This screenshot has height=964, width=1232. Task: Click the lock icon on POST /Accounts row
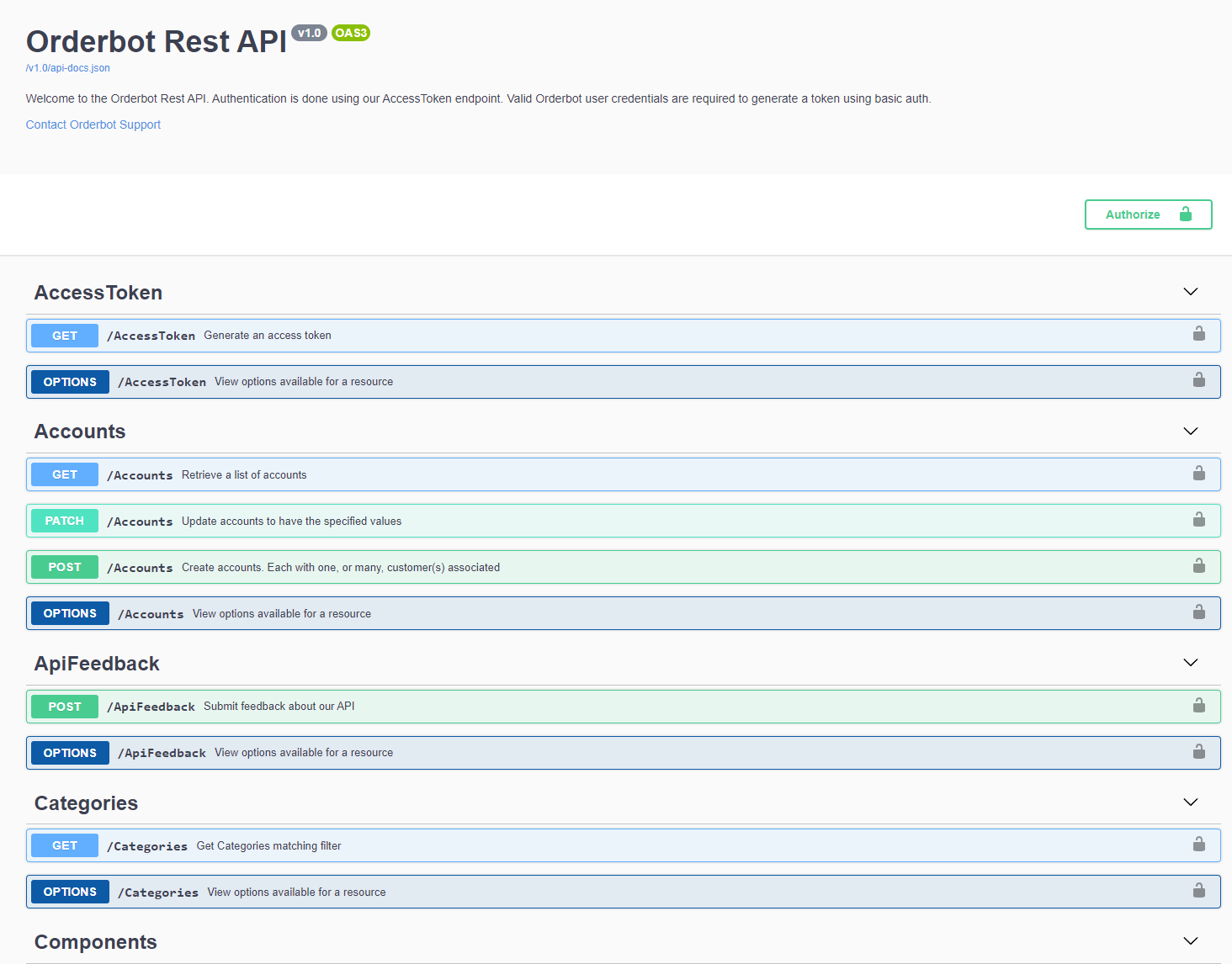[1198, 566]
